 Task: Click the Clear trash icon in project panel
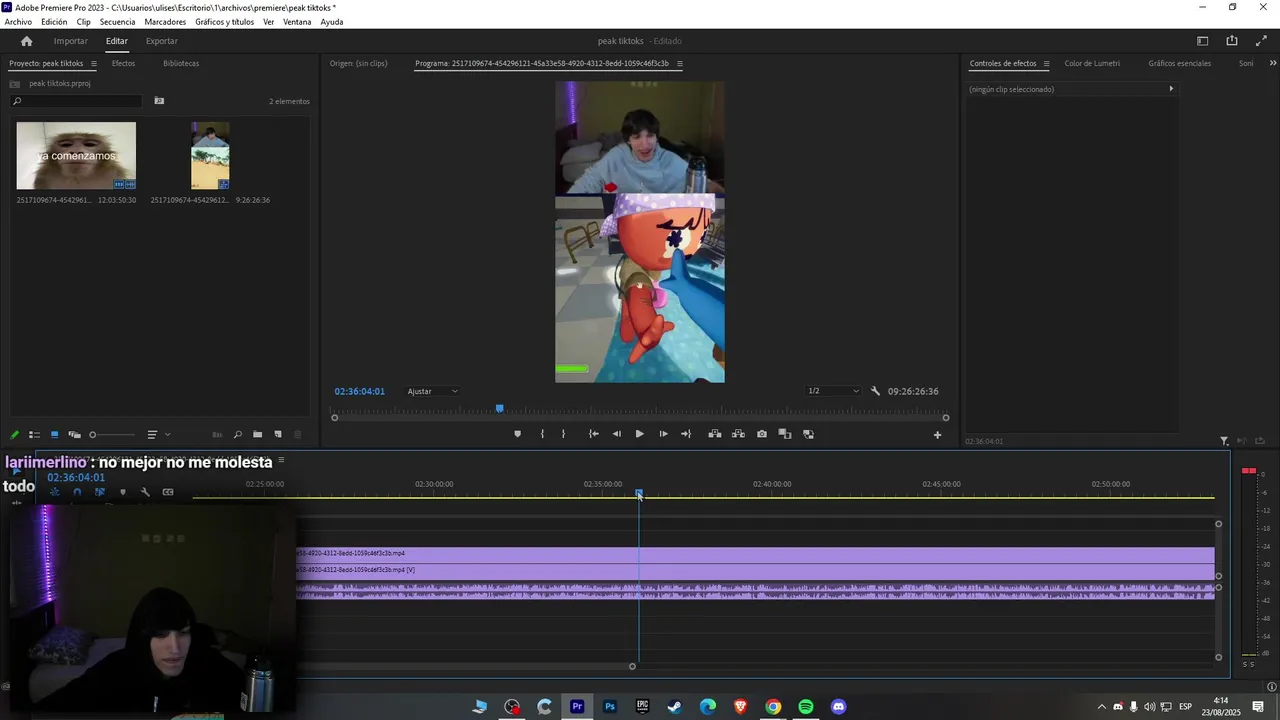click(x=297, y=435)
